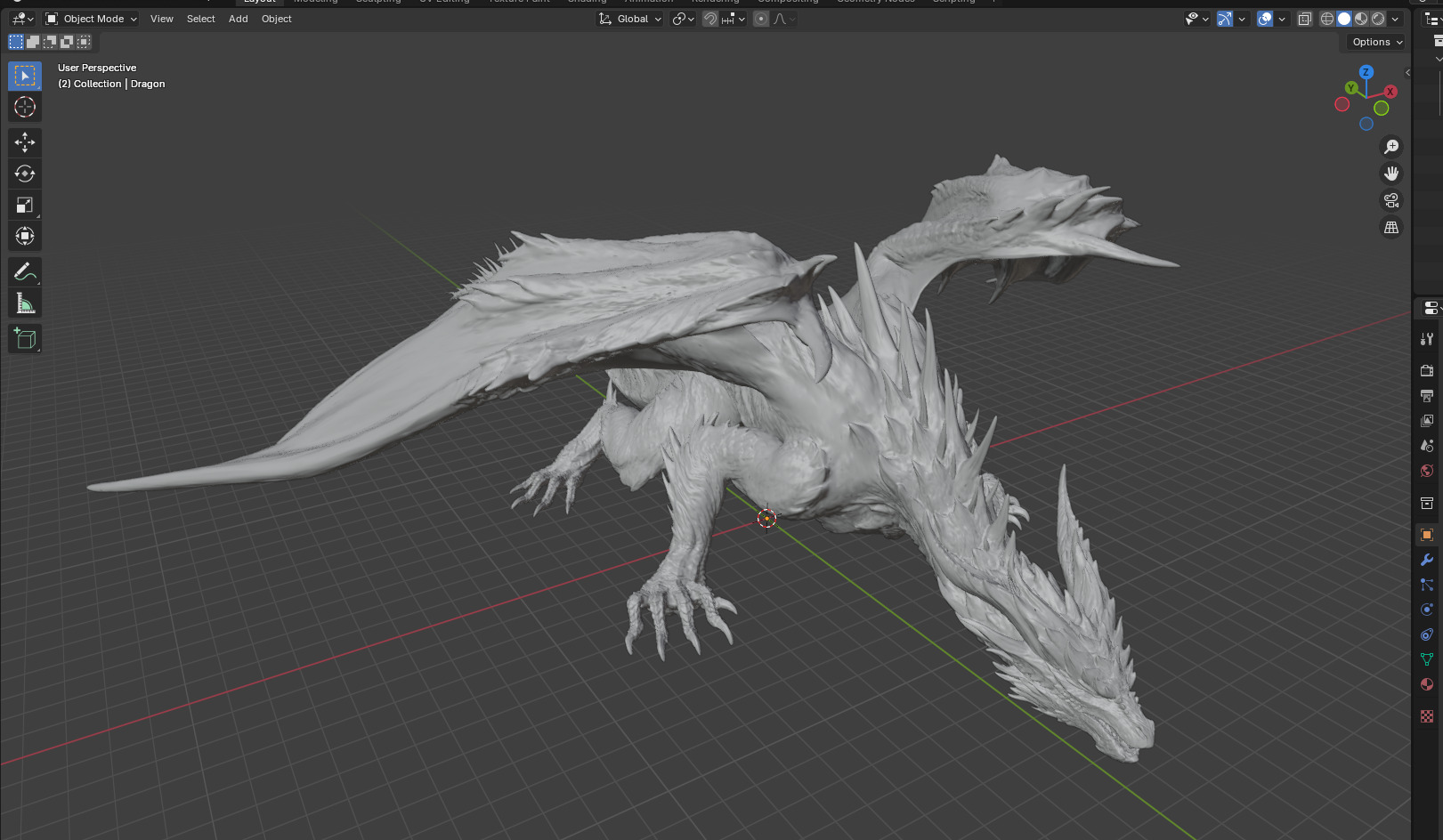Open the snapping settings dropdown
This screenshot has width=1443, height=840.
[734, 19]
